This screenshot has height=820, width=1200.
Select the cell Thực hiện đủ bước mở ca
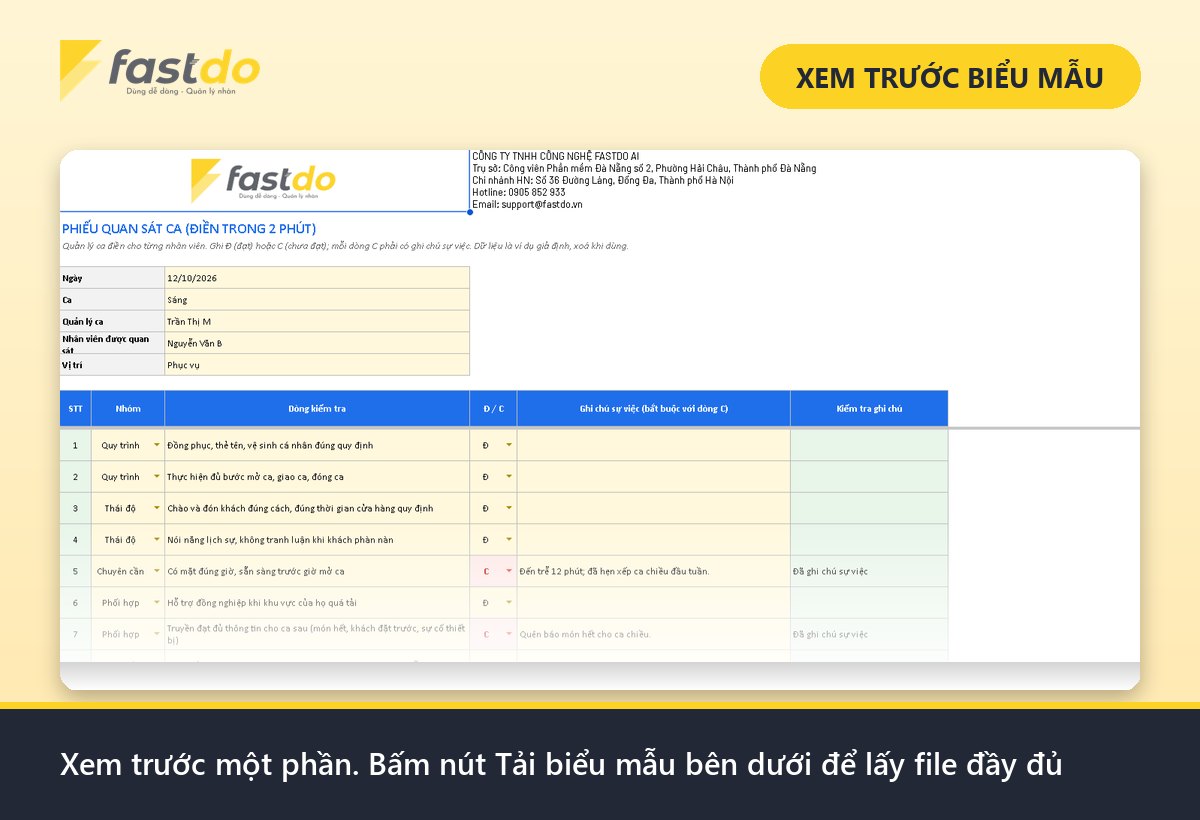pos(317,477)
